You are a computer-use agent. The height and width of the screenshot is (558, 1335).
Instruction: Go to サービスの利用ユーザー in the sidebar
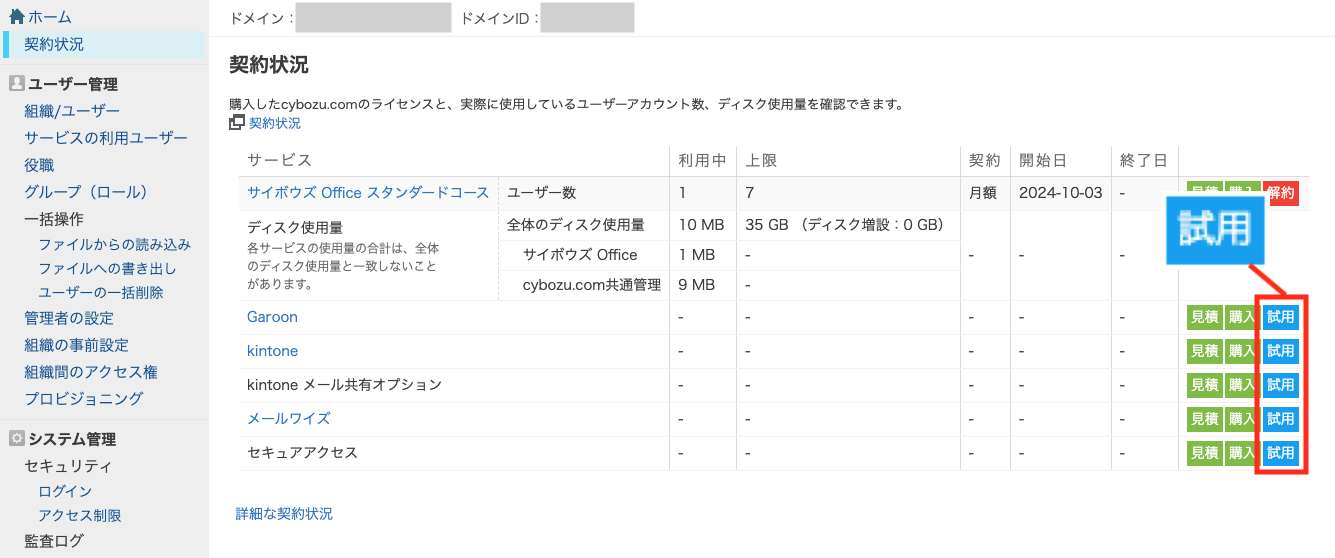tap(106, 138)
